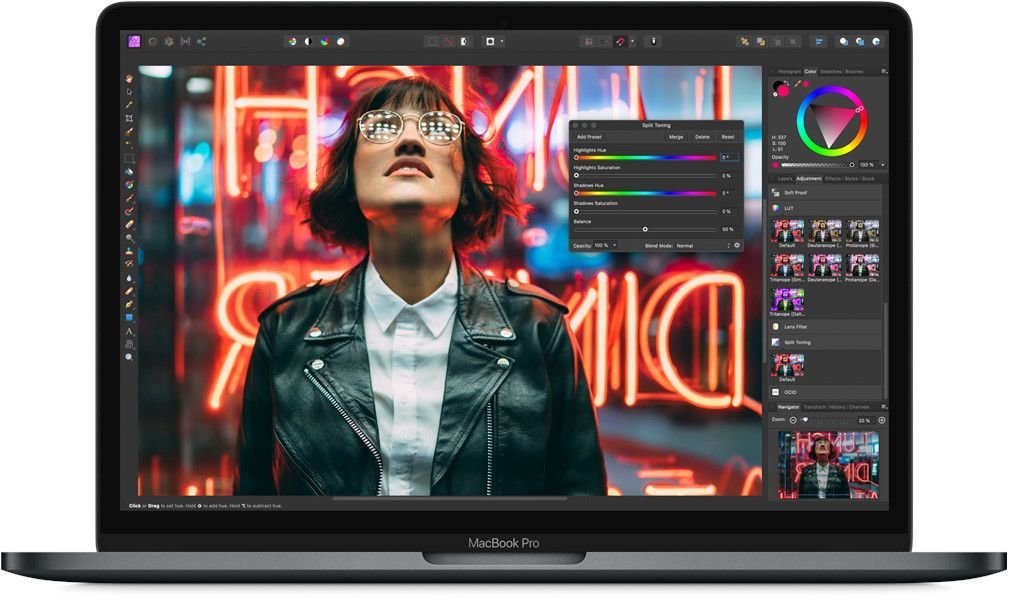The width and height of the screenshot is (1009, 599).
Task: Expand the Opacity dropdown in Split Toning
Action: coord(614,245)
